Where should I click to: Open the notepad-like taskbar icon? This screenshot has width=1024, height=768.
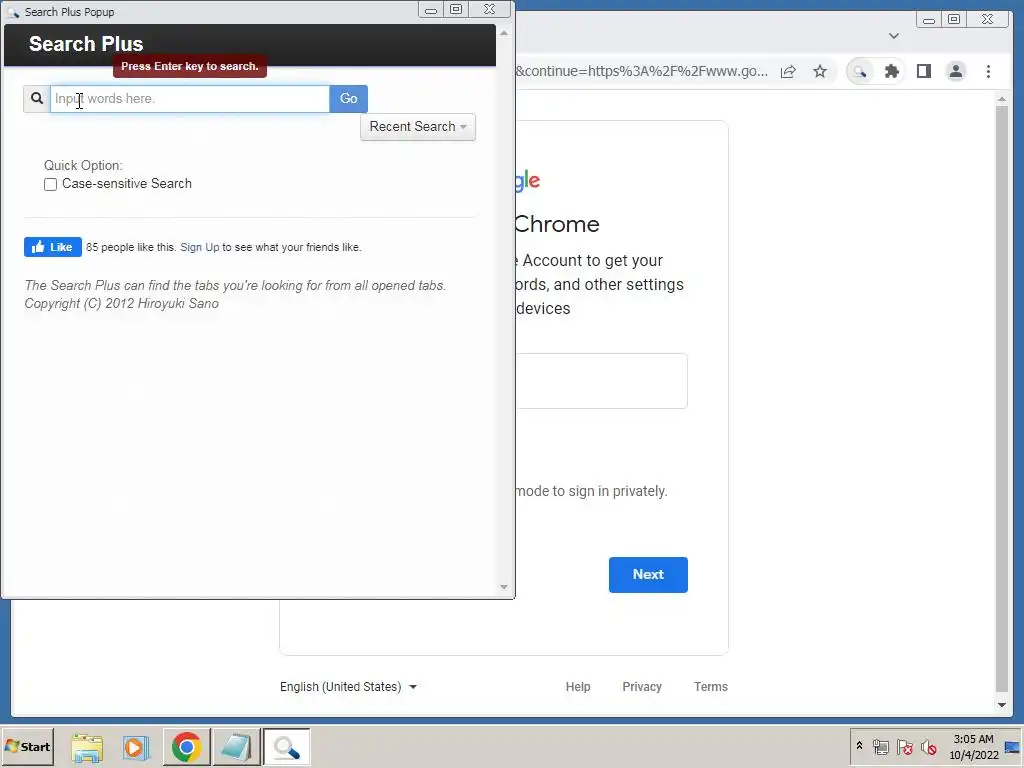point(236,747)
